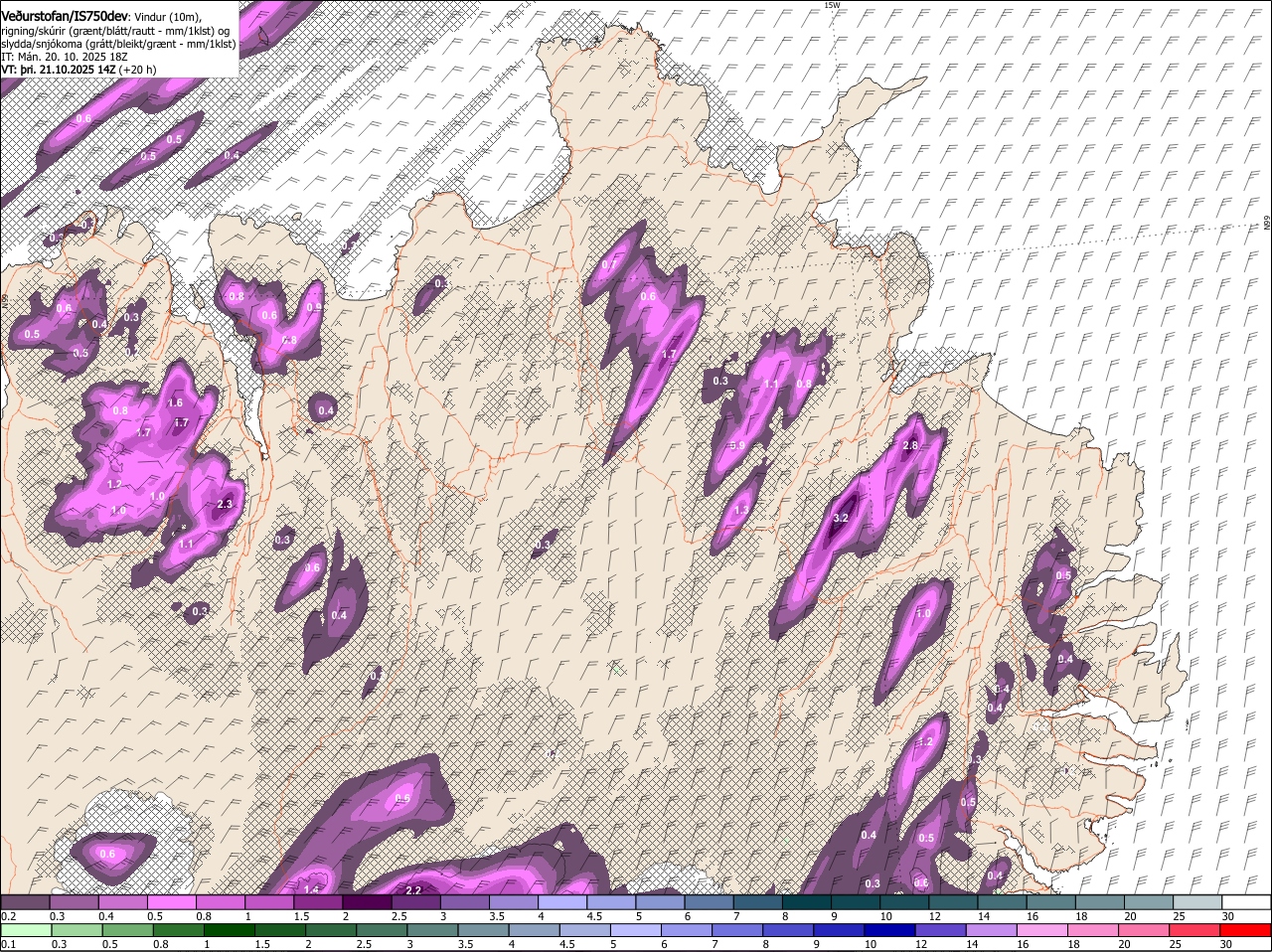Select the 1.6 precipitation label

[175, 402]
